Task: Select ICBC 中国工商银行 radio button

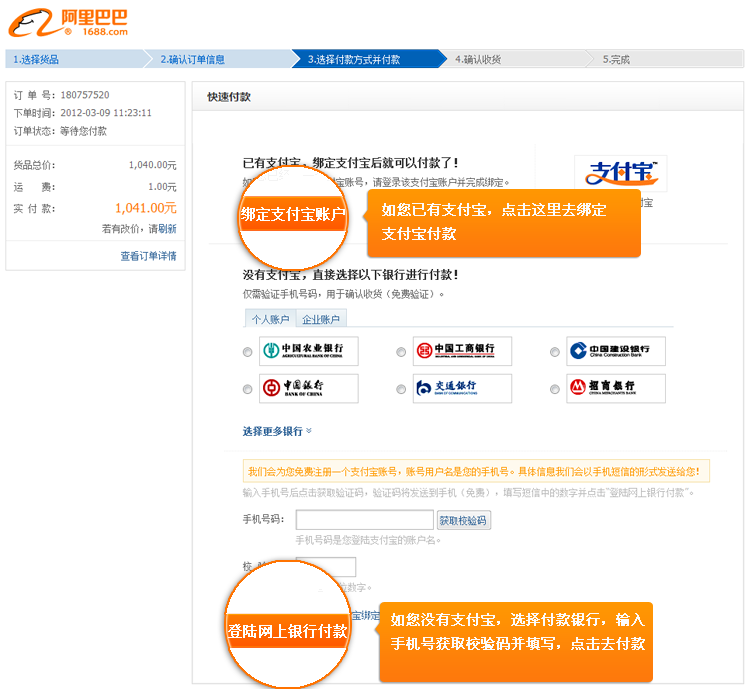Action: [401, 352]
